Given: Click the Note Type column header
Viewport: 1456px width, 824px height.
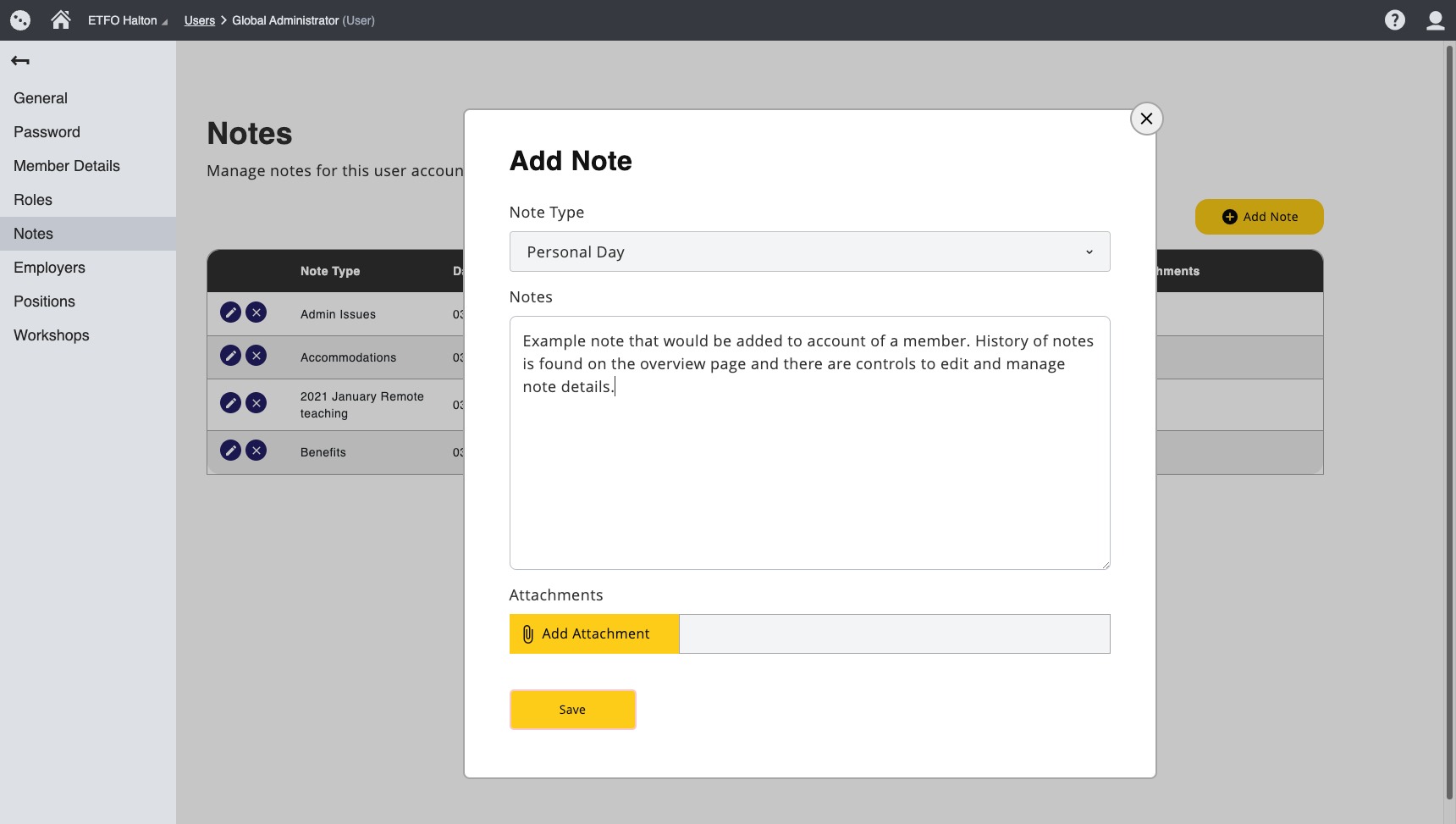Looking at the screenshot, I should click(330, 271).
